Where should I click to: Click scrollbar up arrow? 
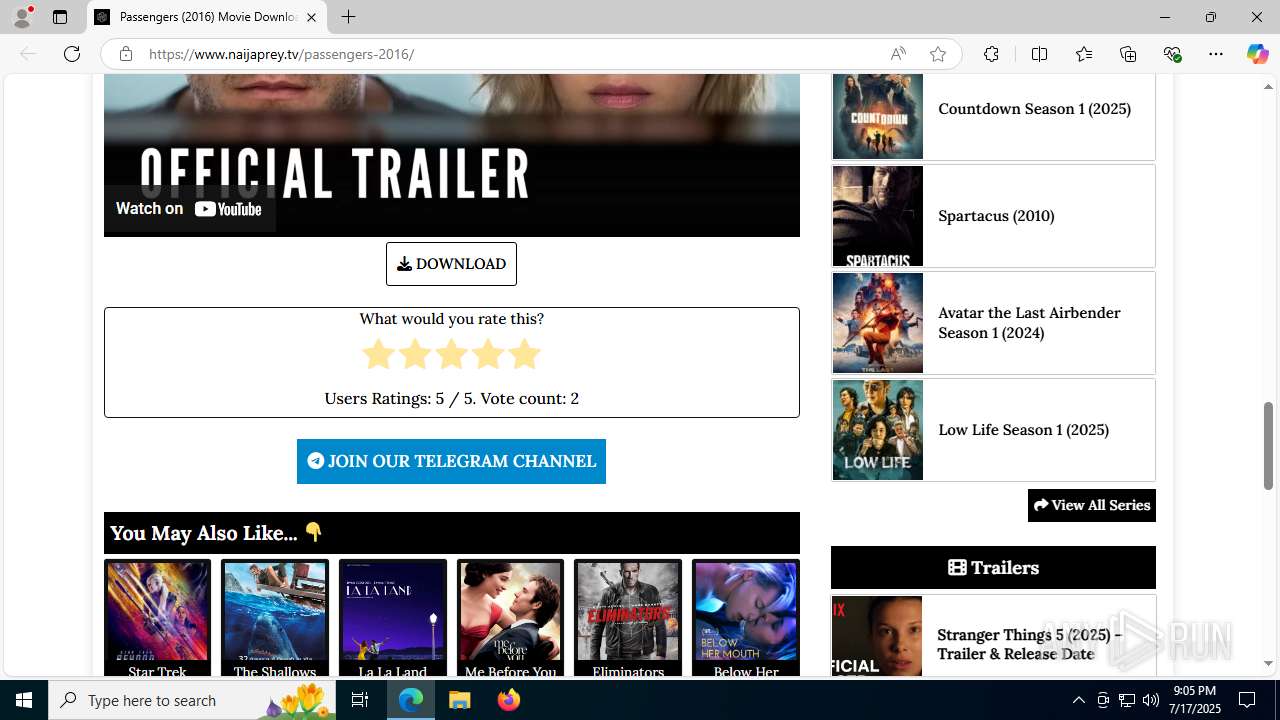[x=1269, y=86]
